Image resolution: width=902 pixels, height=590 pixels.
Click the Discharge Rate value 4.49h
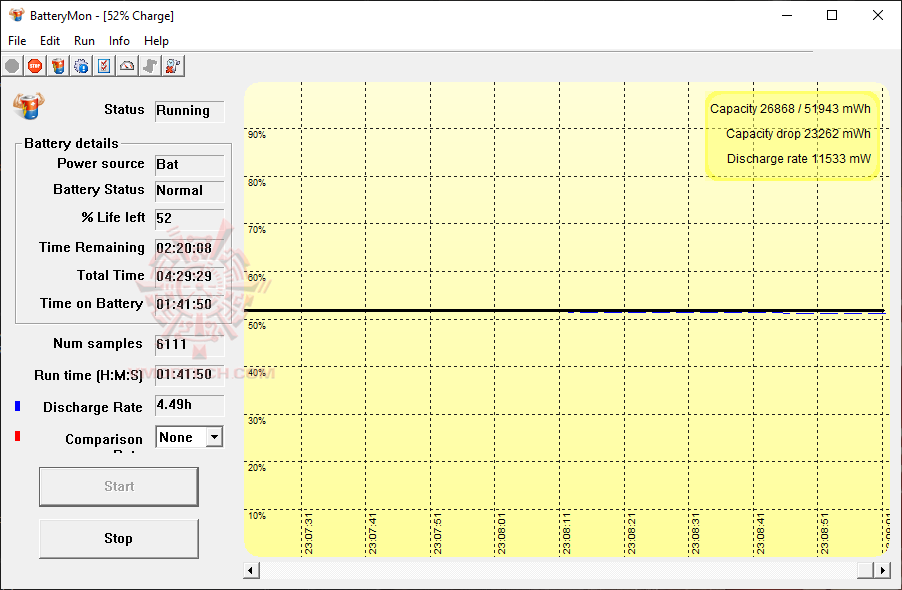[189, 405]
